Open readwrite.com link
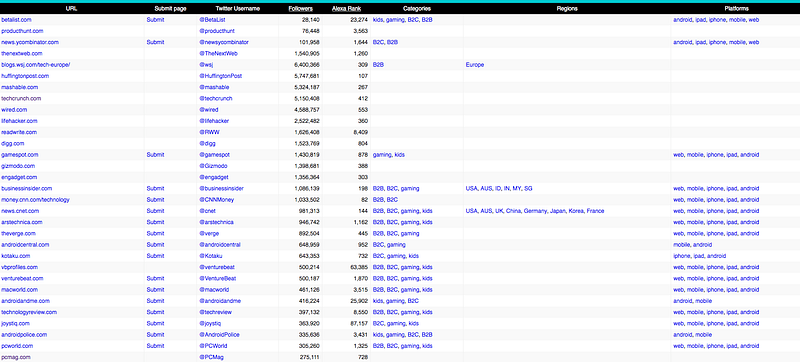This screenshot has height=362, width=800. pyautogui.click(x=19, y=132)
